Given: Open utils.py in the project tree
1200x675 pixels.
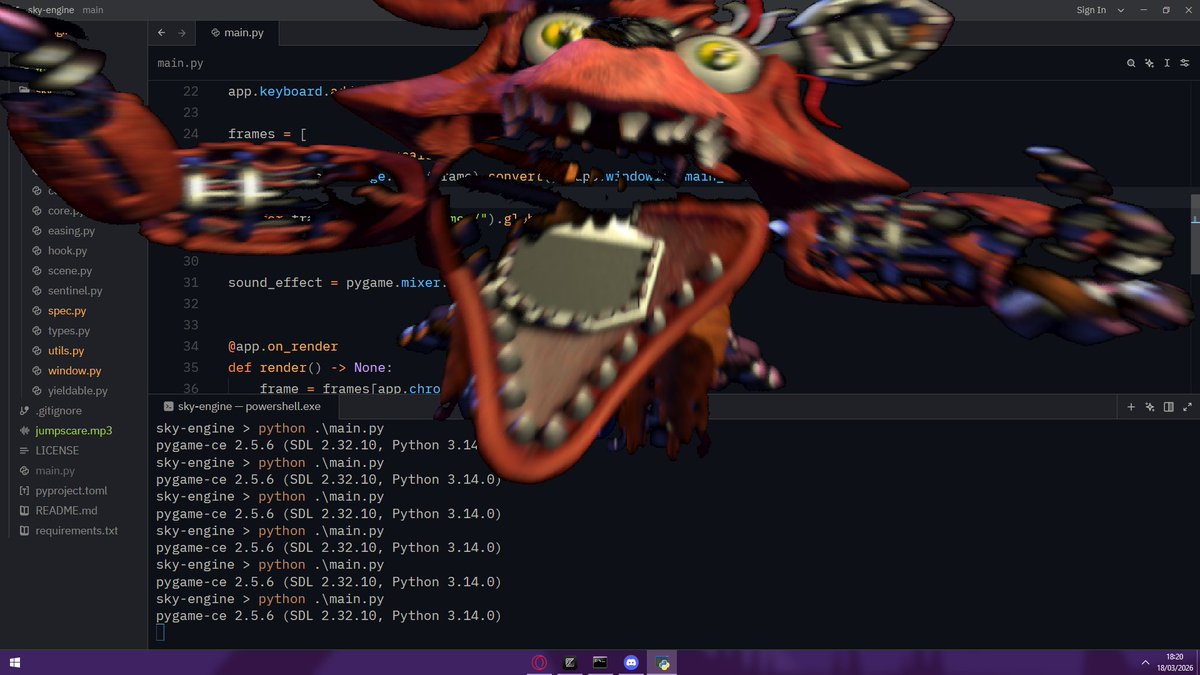Looking at the screenshot, I should tap(66, 351).
